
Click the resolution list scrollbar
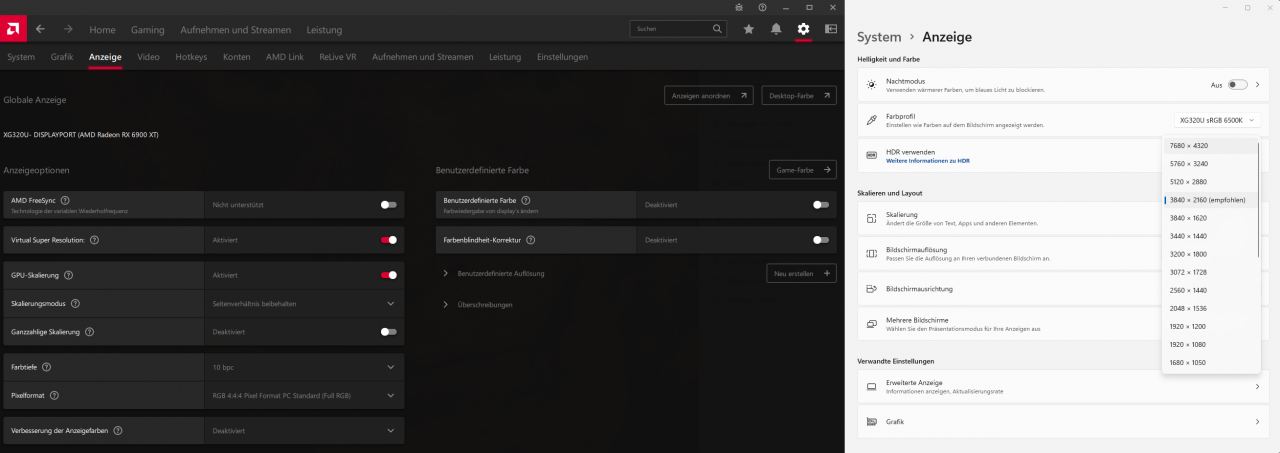pyautogui.click(x=1258, y=200)
